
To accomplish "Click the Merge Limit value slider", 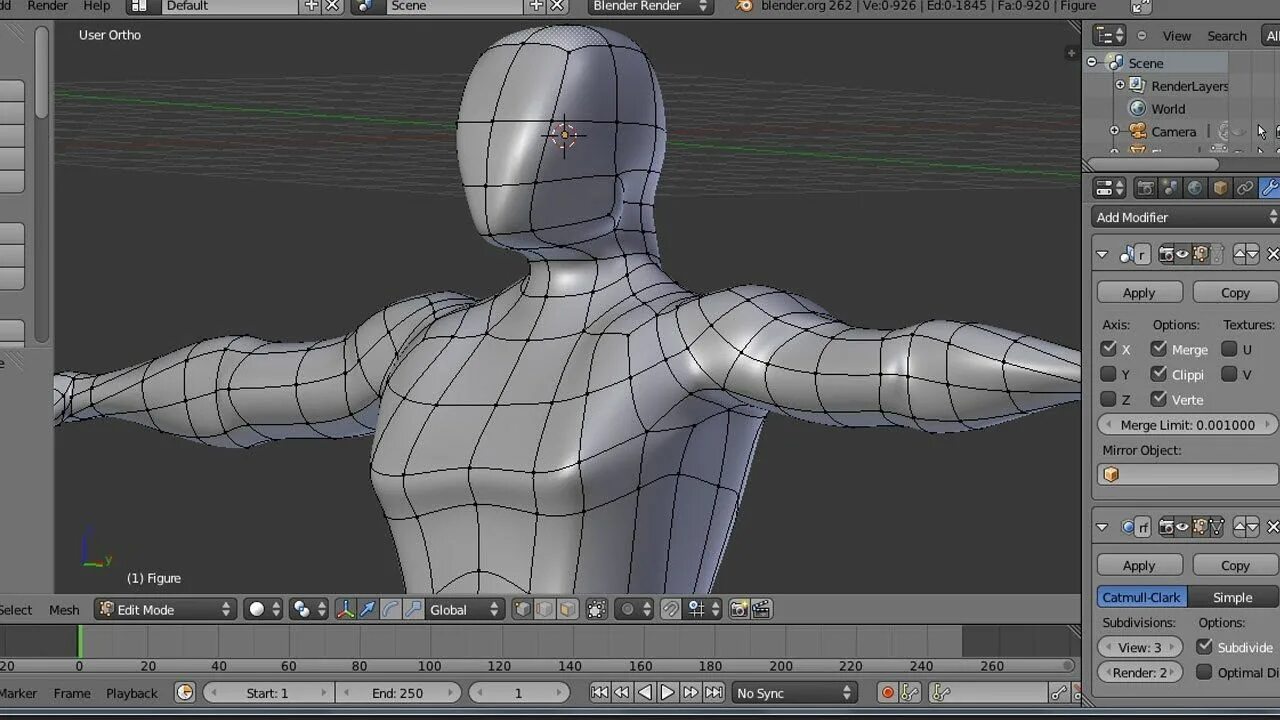I will pyautogui.click(x=1187, y=425).
